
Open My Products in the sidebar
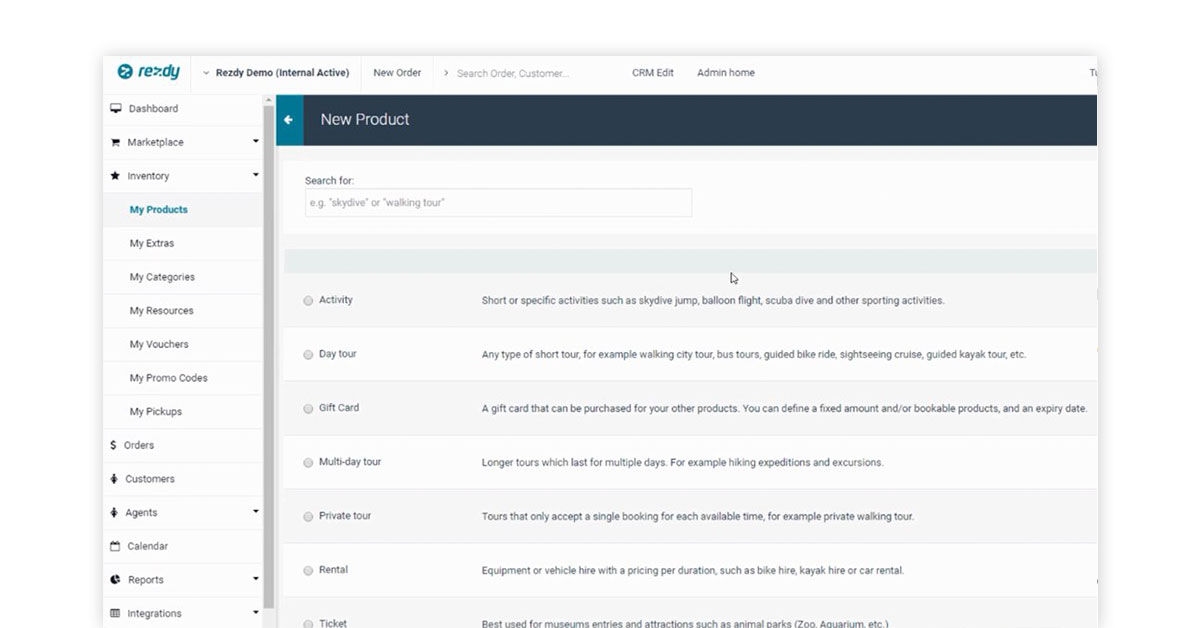coord(159,210)
